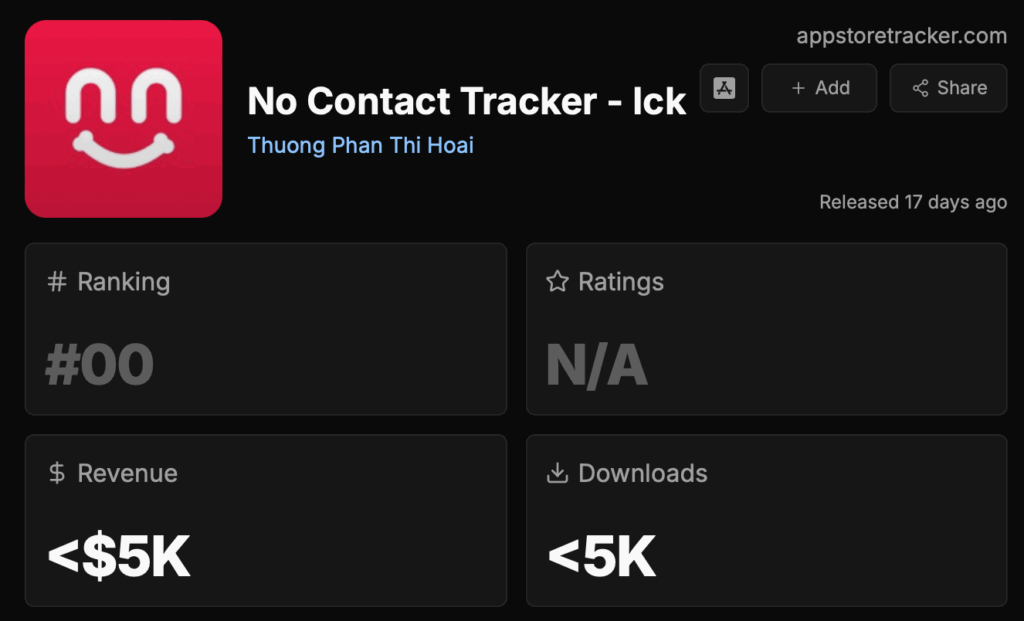Click the download icon beside Downloads

pos(557,473)
